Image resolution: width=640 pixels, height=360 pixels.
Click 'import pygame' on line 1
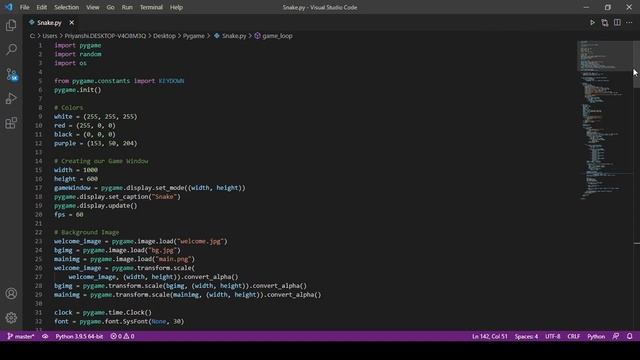point(78,45)
